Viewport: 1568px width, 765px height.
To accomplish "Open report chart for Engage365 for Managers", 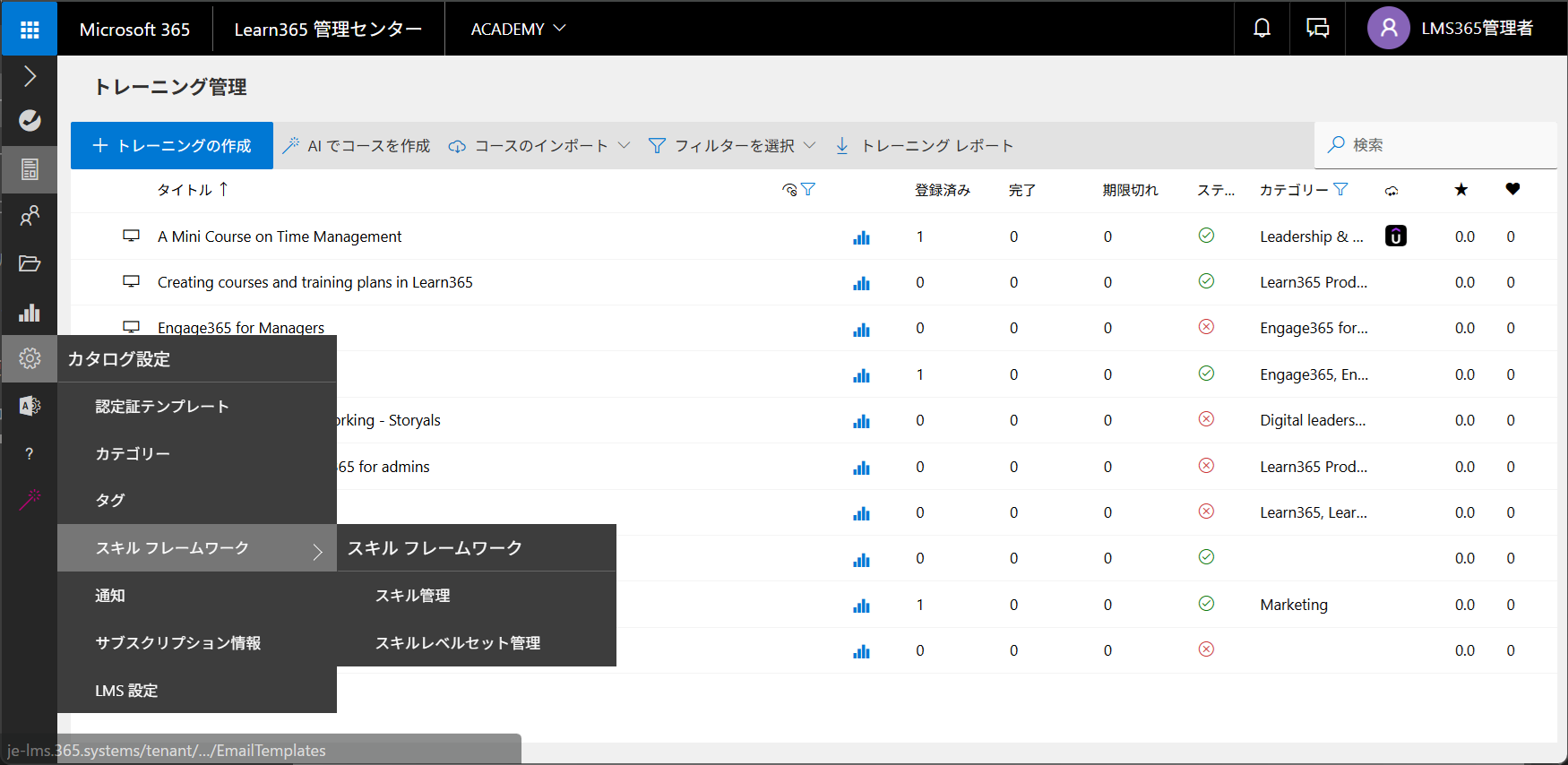I will (x=861, y=330).
